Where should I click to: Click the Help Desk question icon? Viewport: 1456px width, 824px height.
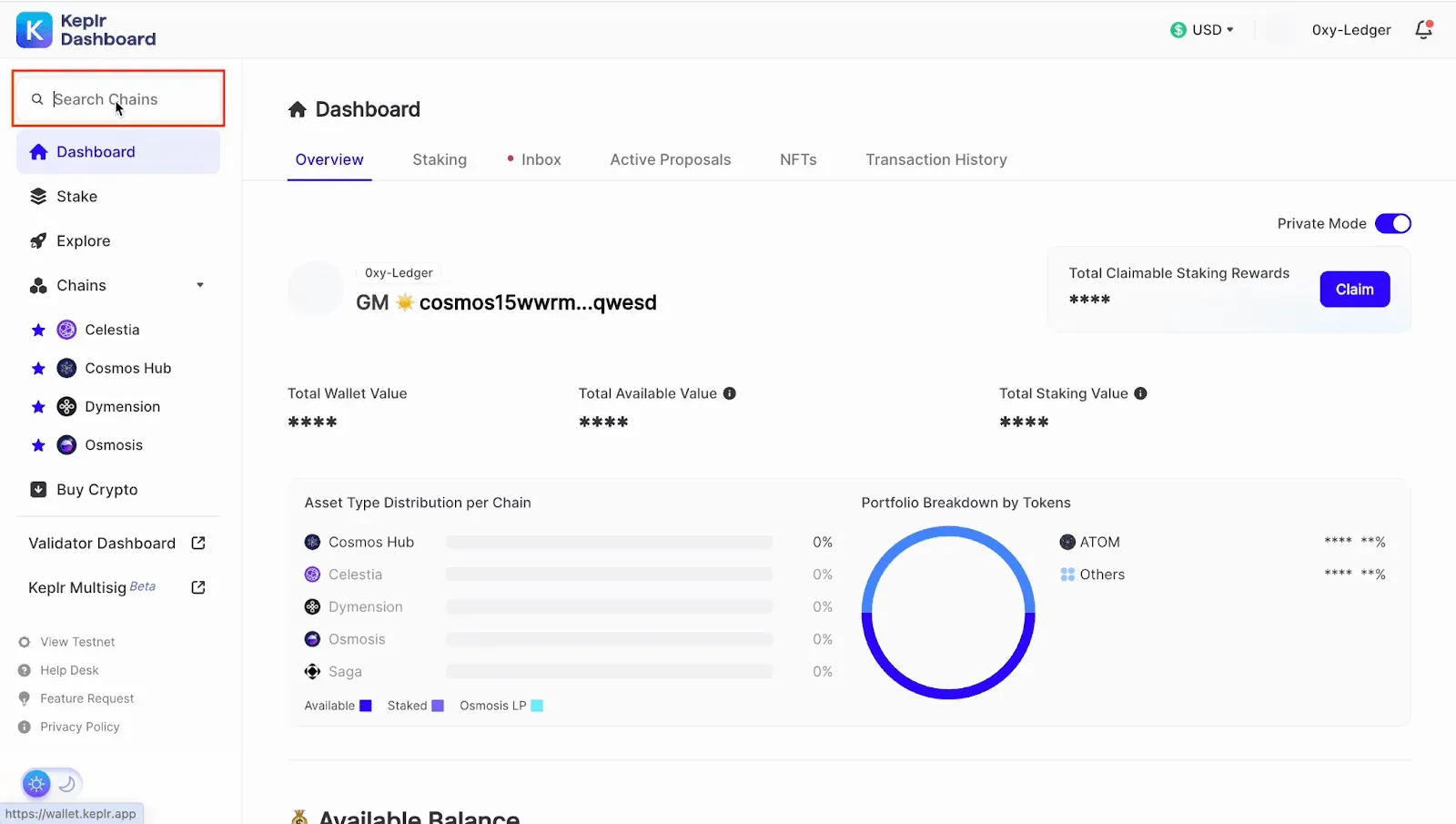tap(25, 670)
